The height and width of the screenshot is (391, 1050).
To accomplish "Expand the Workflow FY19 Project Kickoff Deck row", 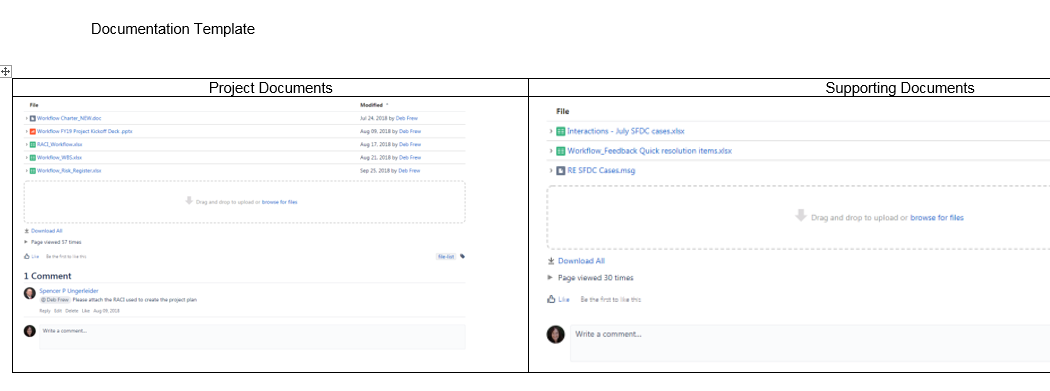I will tap(27, 131).
